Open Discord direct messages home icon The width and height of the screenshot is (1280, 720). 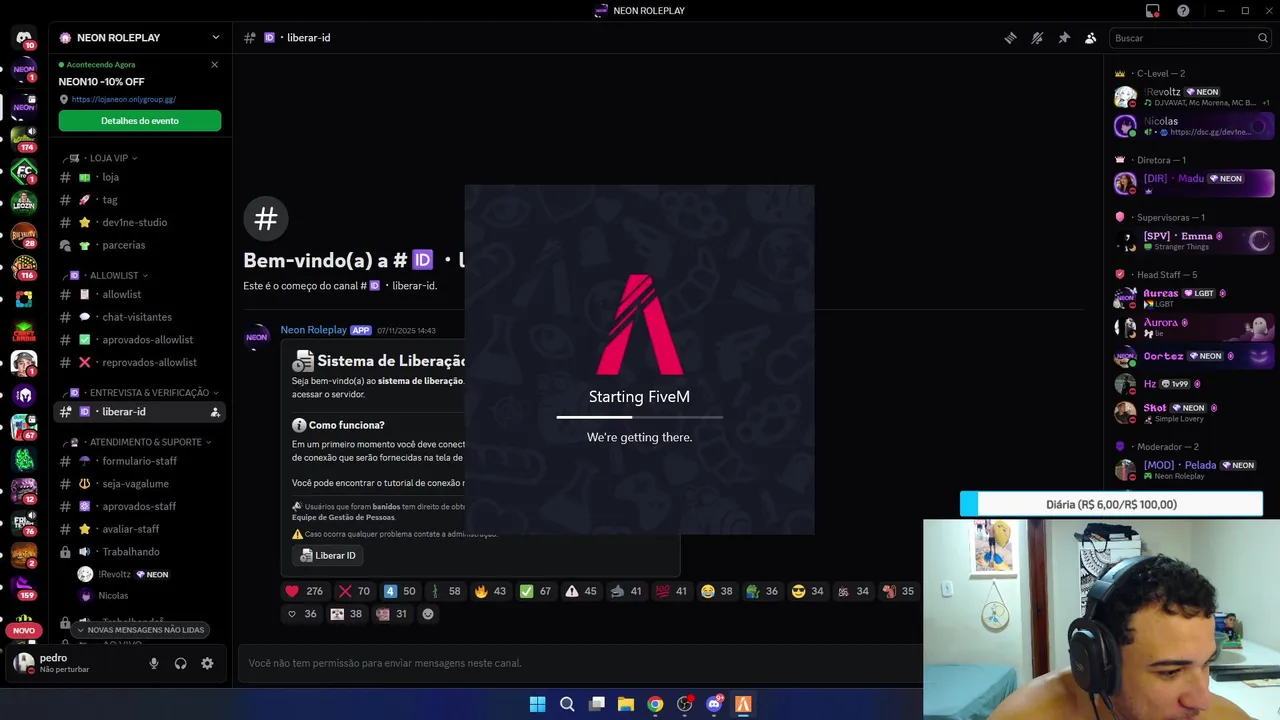pyautogui.click(x=24, y=37)
